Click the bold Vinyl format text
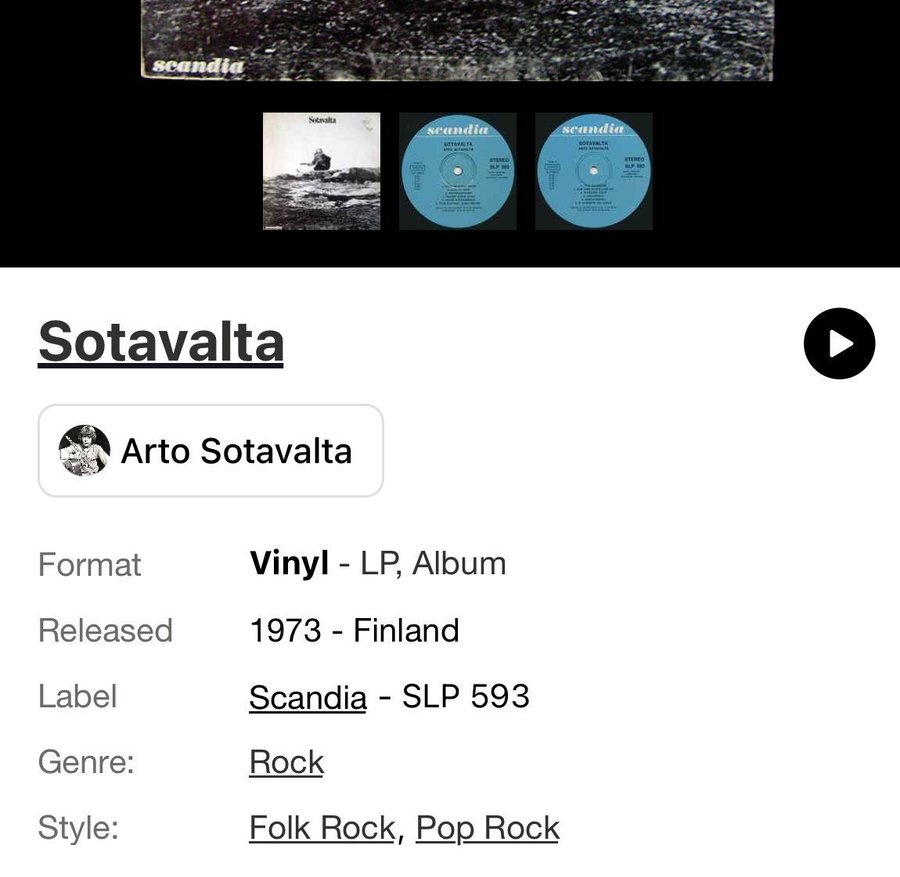The height and width of the screenshot is (877, 900). (x=289, y=564)
